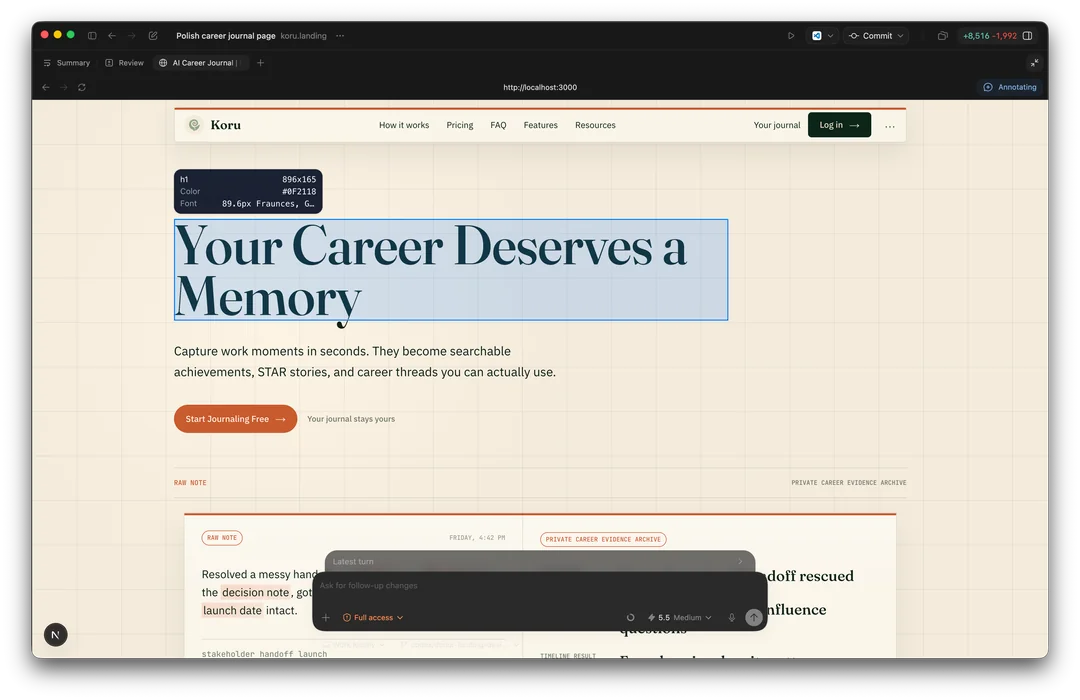Send the prompt with the up arrow button
This screenshot has height=700, width=1080.
click(754, 617)
